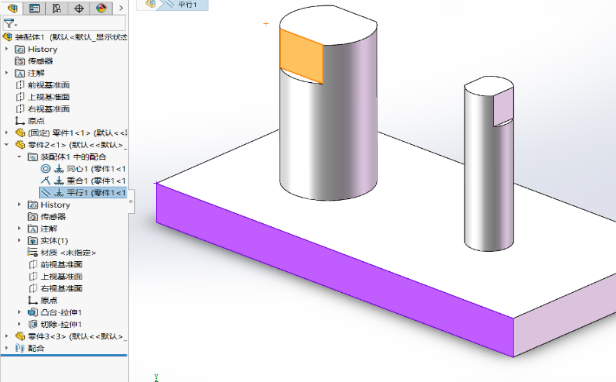The width and height of the screenshot is (616, 382).
Task: Select the 切除-拉伸1 feature
Action: pyautogui.click(x=55, y=324)
